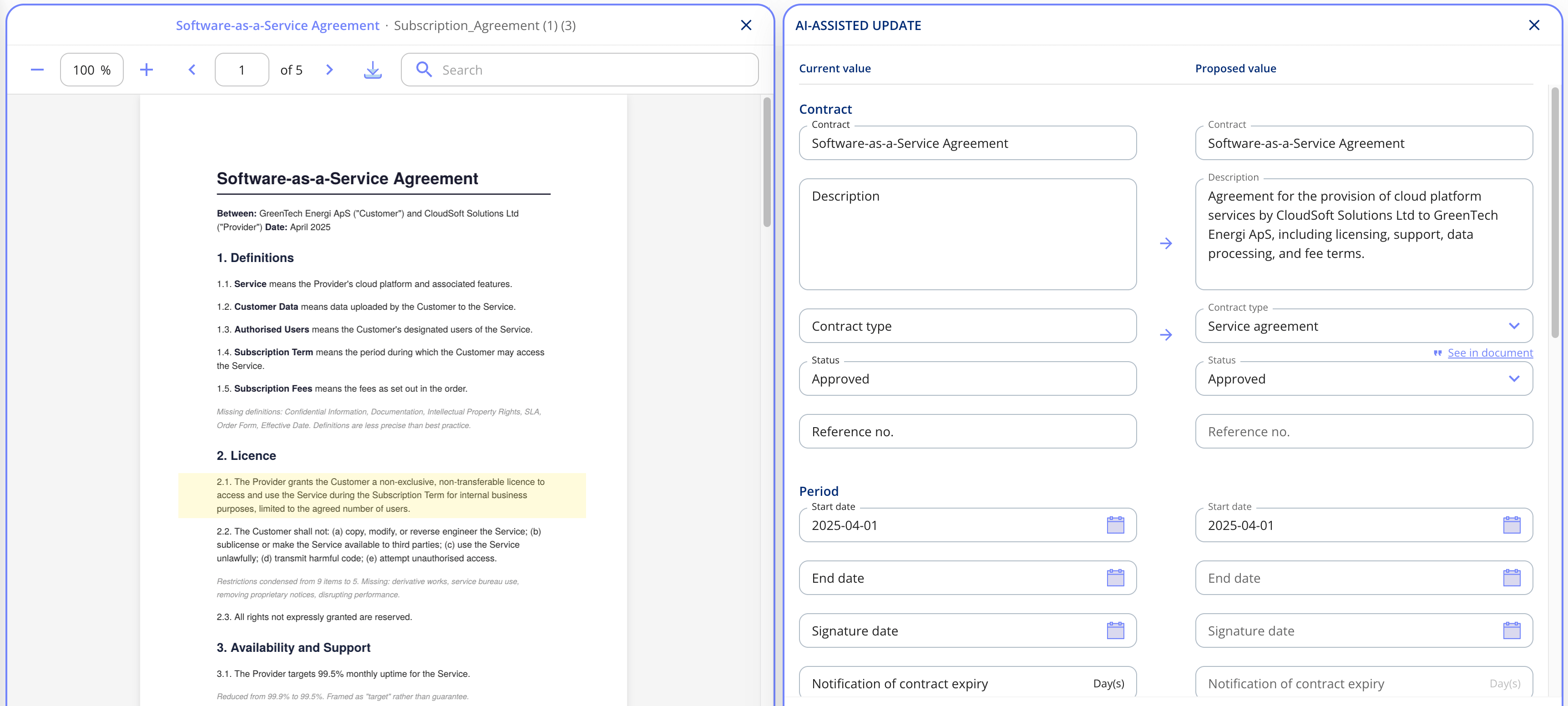Focus the document Search box
The width and height of the screenshot is (1568, 706).
[580, 70]
